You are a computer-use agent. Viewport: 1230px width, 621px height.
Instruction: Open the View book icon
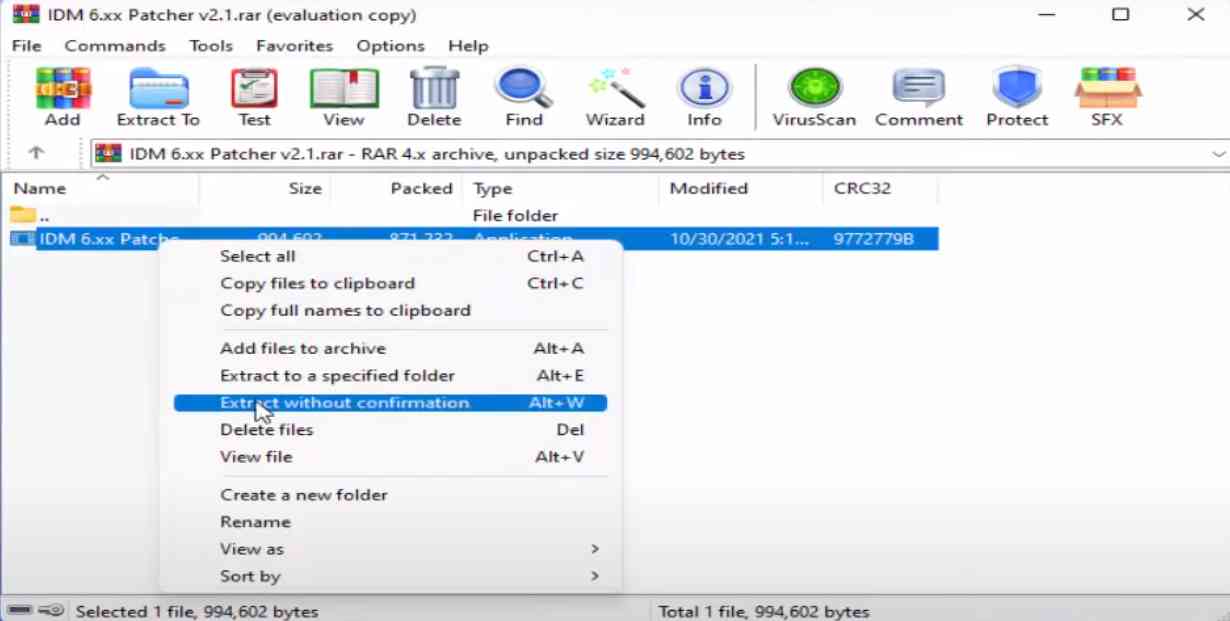click(x=343, y=98)
